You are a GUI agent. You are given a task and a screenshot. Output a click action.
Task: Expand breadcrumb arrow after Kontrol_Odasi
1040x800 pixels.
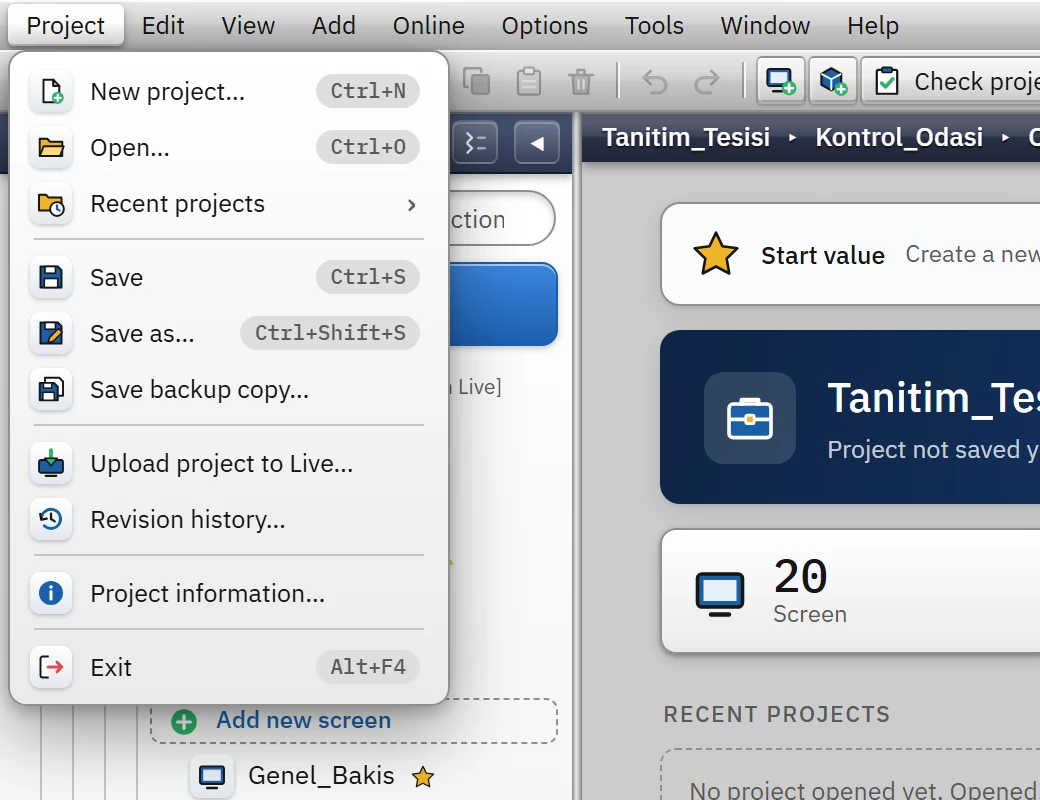pyautogui.click(x=1006, y=138)
